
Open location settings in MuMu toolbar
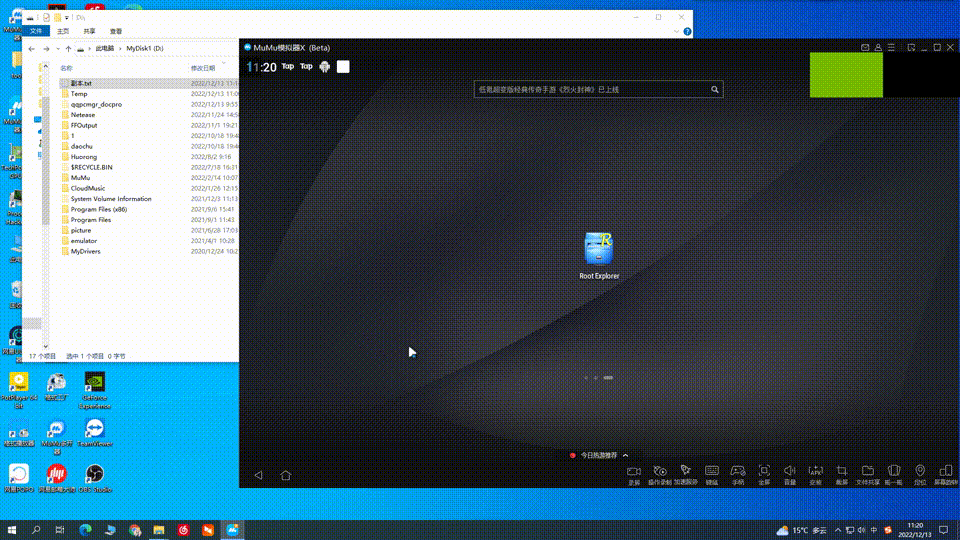coord(920,475)
